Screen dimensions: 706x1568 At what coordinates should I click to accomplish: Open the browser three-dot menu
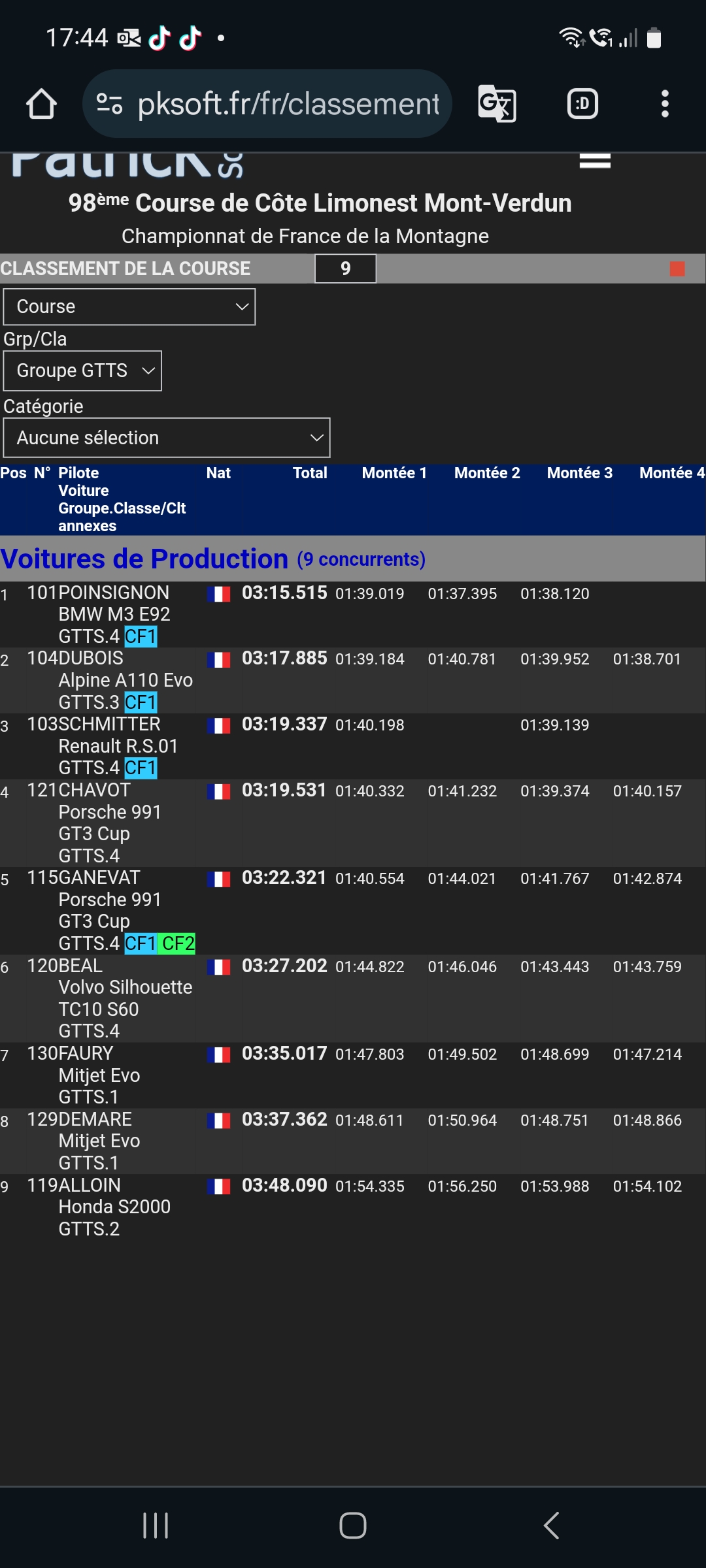point(665,104)
